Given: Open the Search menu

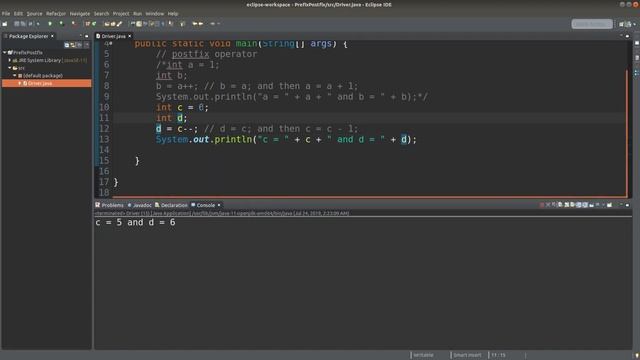Looking at the screenshot, I should point(102,13).
